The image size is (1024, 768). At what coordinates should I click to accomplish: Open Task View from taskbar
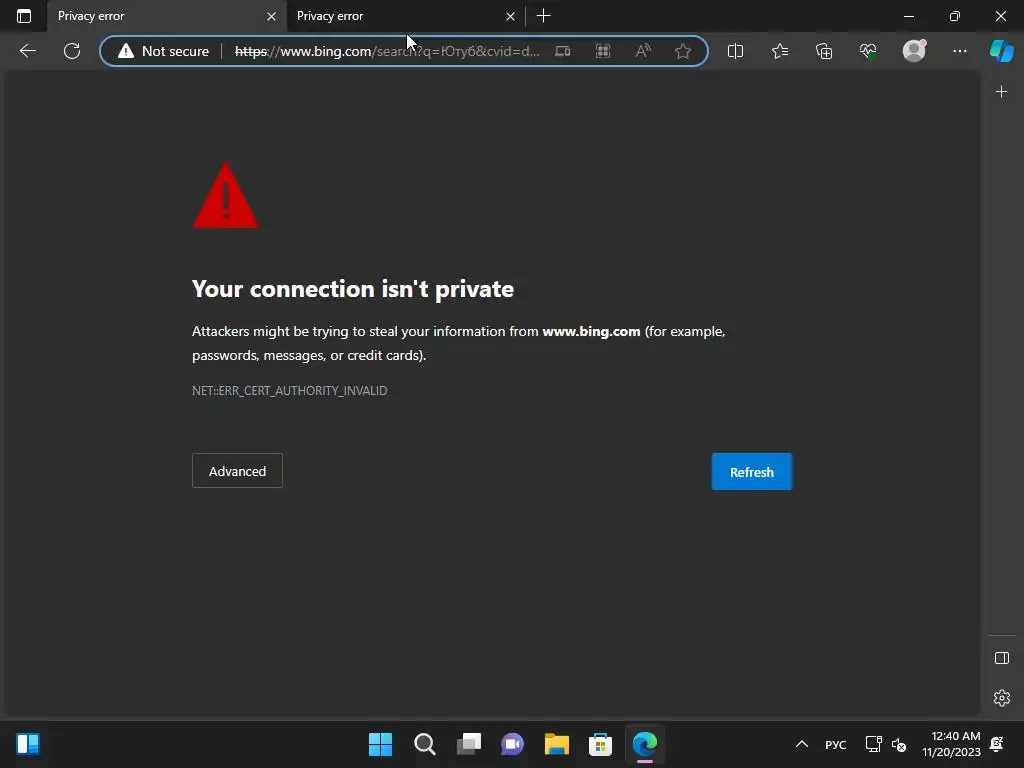(x=468, y=744)
